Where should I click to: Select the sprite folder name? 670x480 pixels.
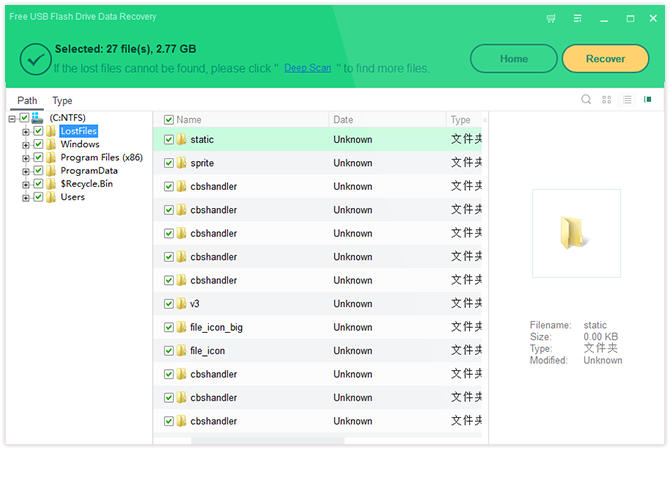pyautogui.click(x=202, y=163)
